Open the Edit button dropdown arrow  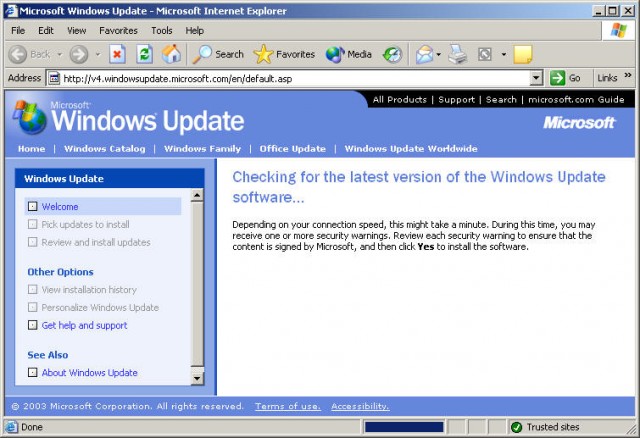pos(504,54)
